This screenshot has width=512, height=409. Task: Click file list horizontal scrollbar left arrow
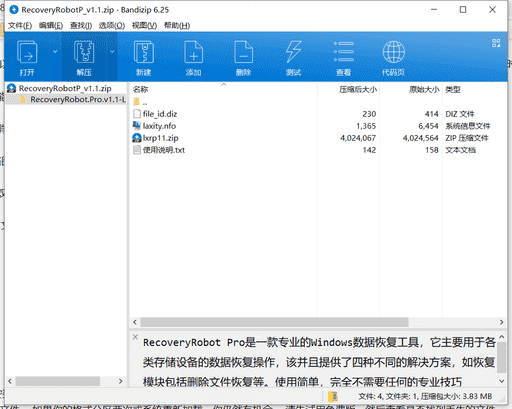pyautogui.click(x=135, y=322)
